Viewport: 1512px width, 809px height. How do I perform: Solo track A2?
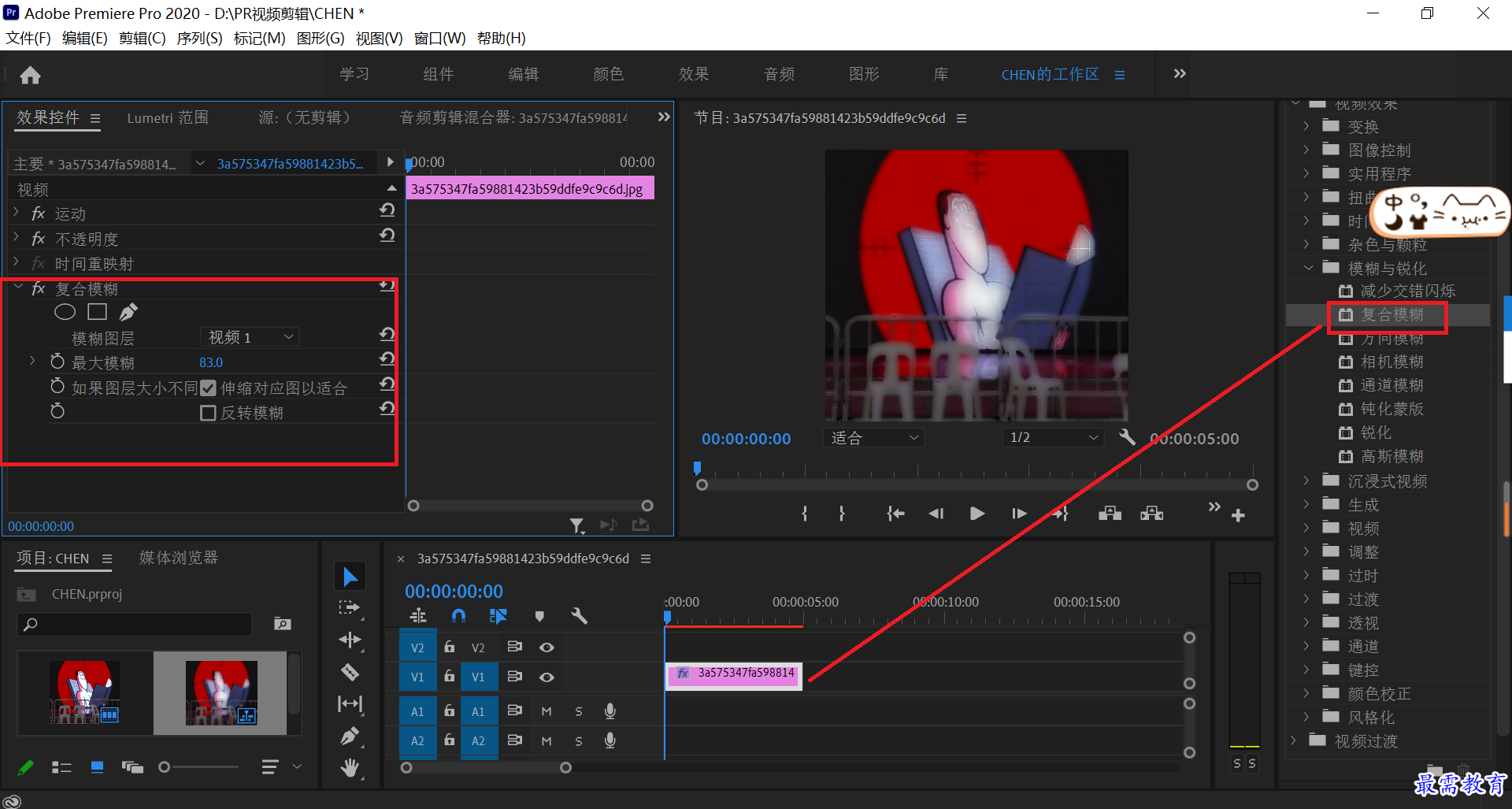click(579, 741)
